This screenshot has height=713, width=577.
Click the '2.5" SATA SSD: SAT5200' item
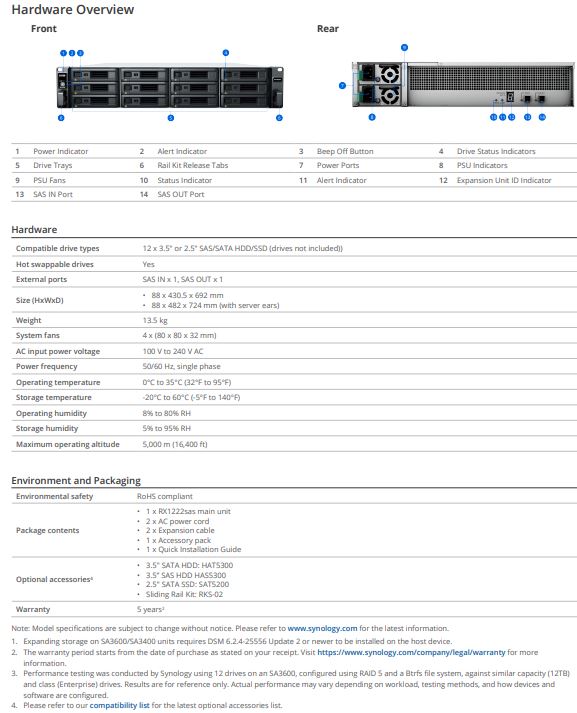187,584
